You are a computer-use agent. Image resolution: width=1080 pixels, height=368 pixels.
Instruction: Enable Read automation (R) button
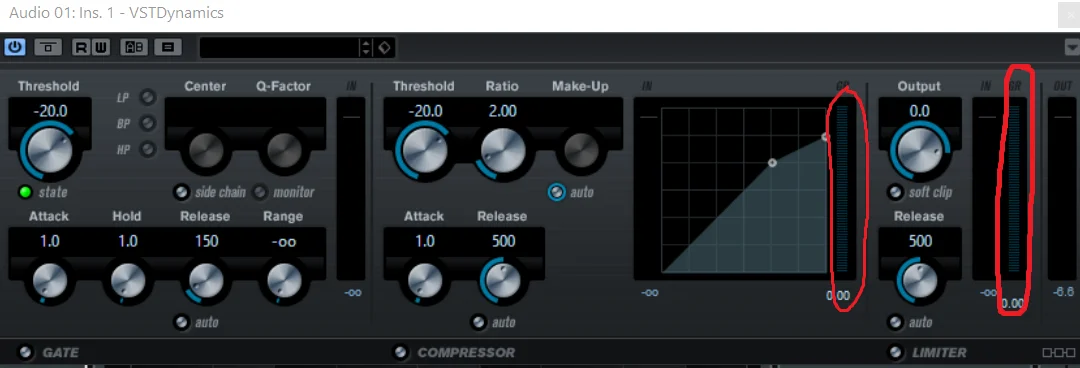(x=81, y=48)
